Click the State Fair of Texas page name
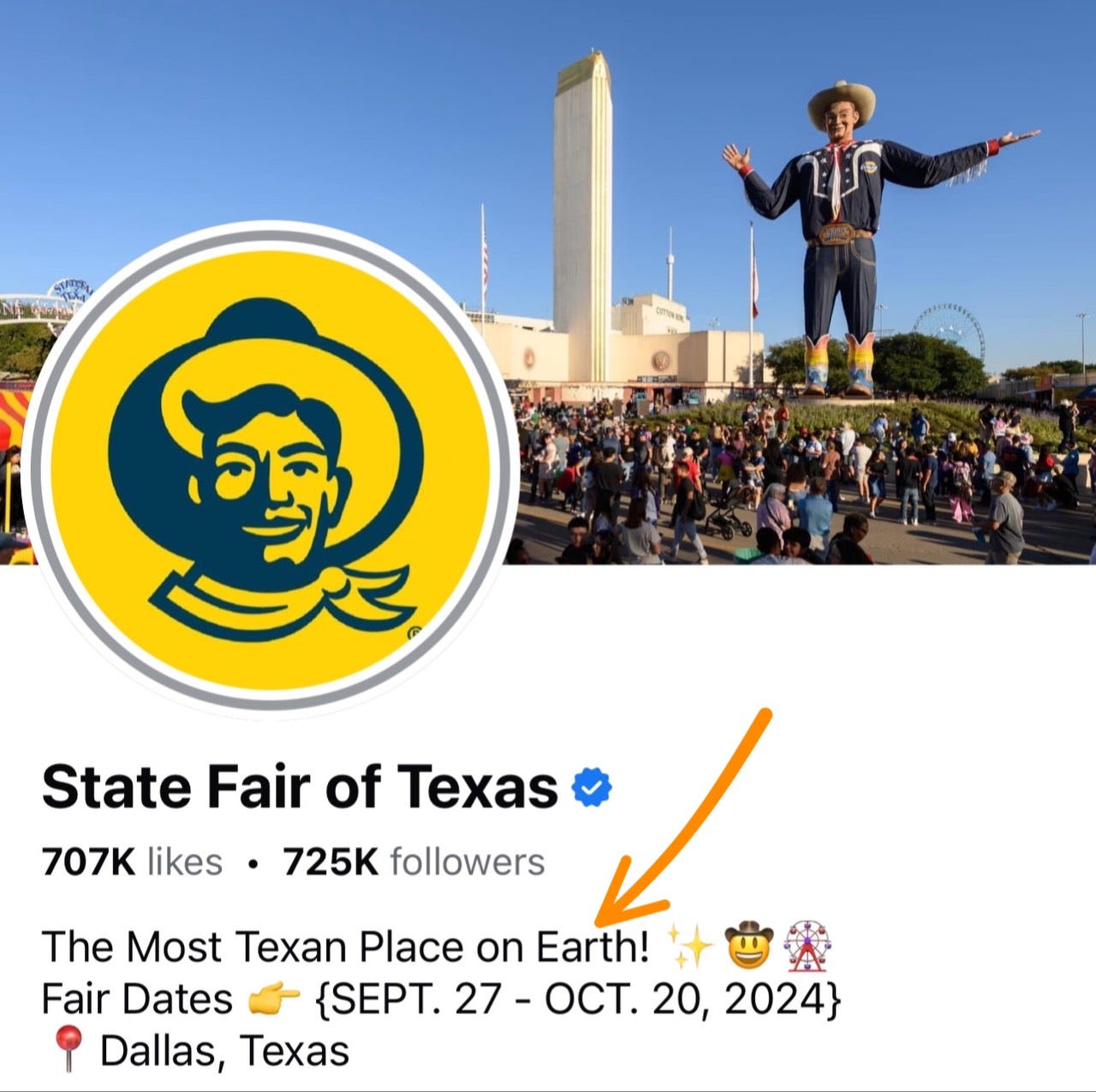1096x1092 pixels. pyautogui.click(x=300, y=787)
